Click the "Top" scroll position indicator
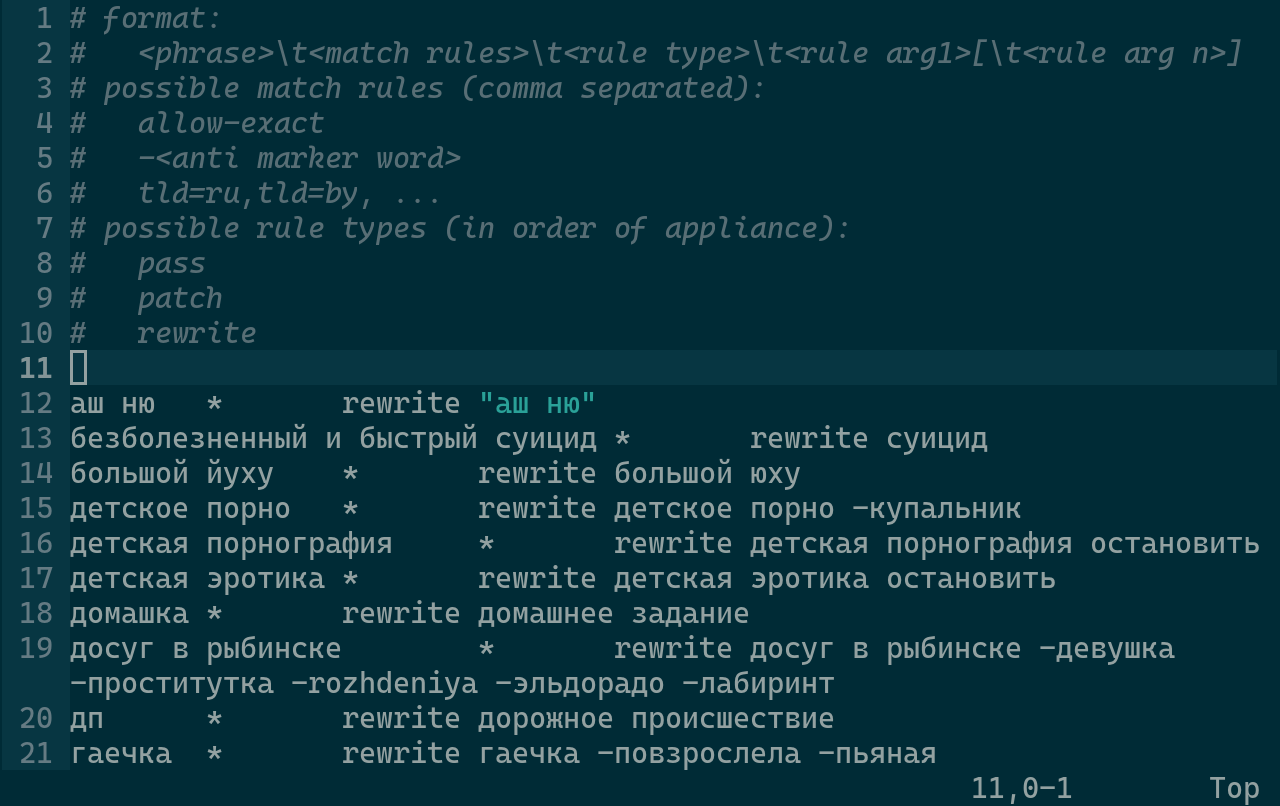 1234,788
